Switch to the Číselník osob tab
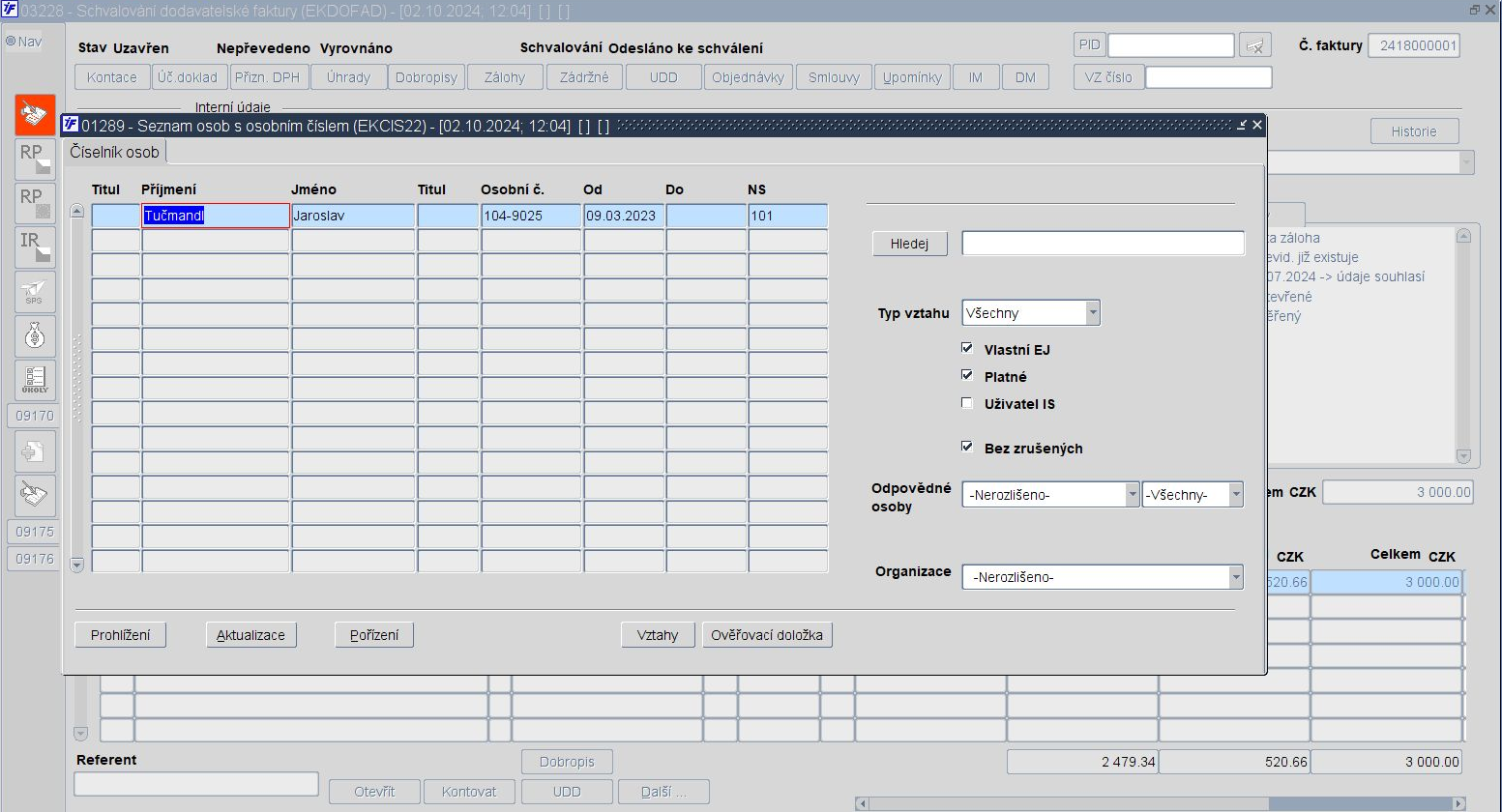This screenshot has height=812, width=1502. point(114,152)
